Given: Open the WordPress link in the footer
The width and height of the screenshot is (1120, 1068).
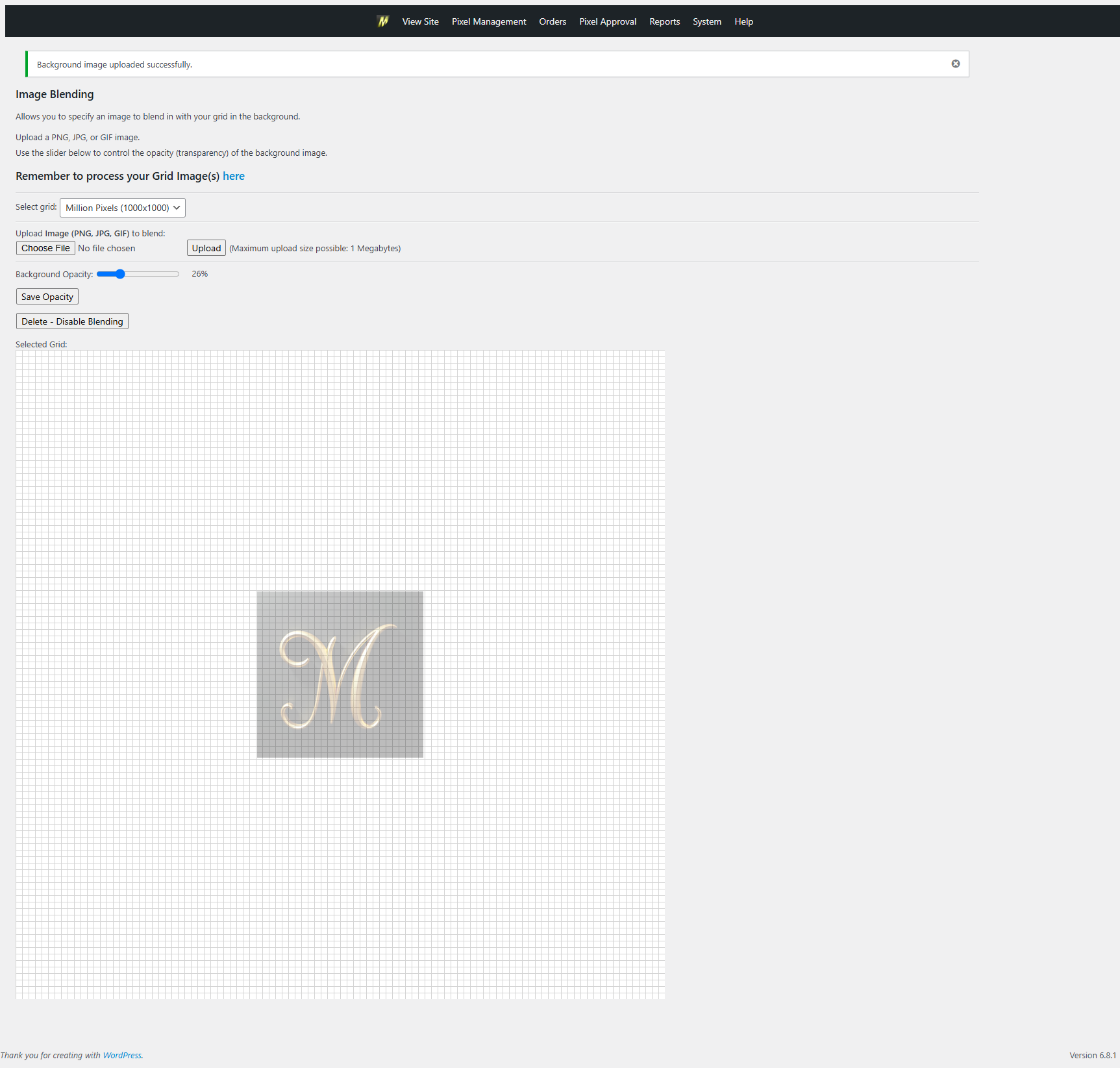Looking at the screenshot, I should pos(122,1055).
